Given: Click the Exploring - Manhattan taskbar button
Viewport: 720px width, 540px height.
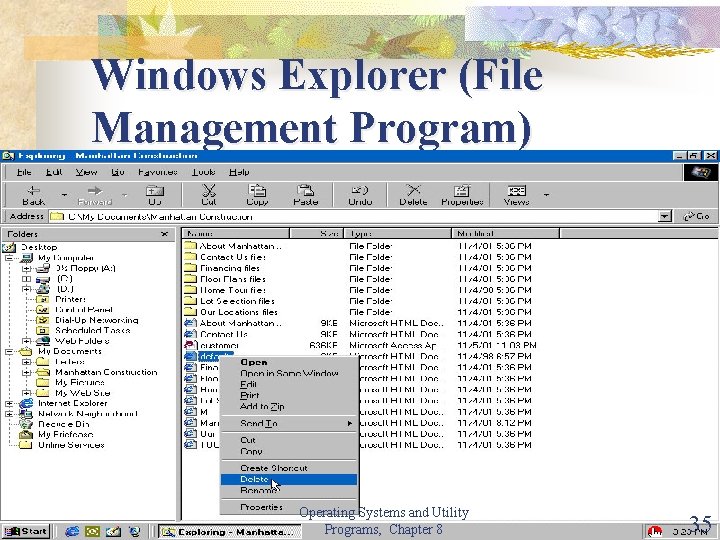Looking at the screenshot, I should click(x=230, y=532).
